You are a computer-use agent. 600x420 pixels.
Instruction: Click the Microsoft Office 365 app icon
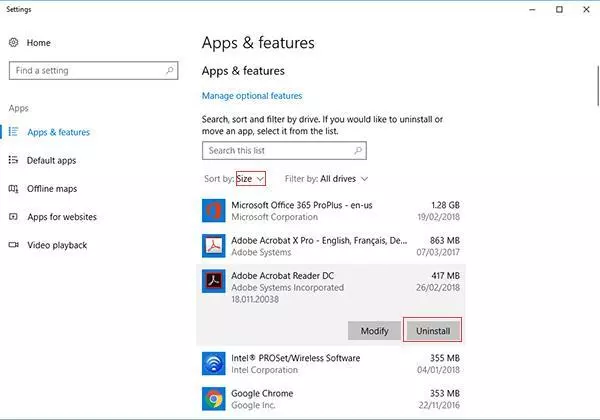coord(214,210)
